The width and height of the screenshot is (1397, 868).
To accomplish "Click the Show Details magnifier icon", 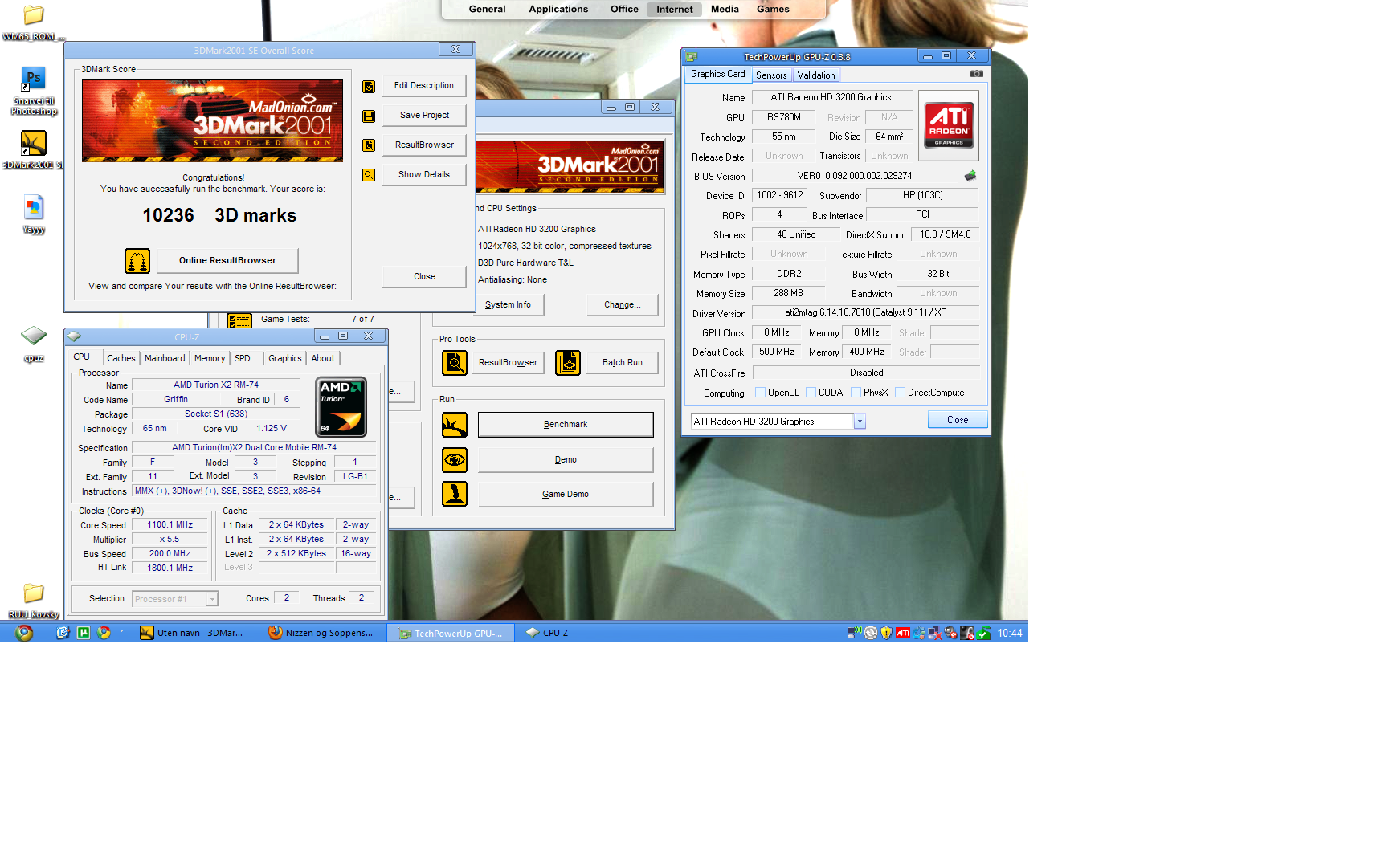I will 369,175.
